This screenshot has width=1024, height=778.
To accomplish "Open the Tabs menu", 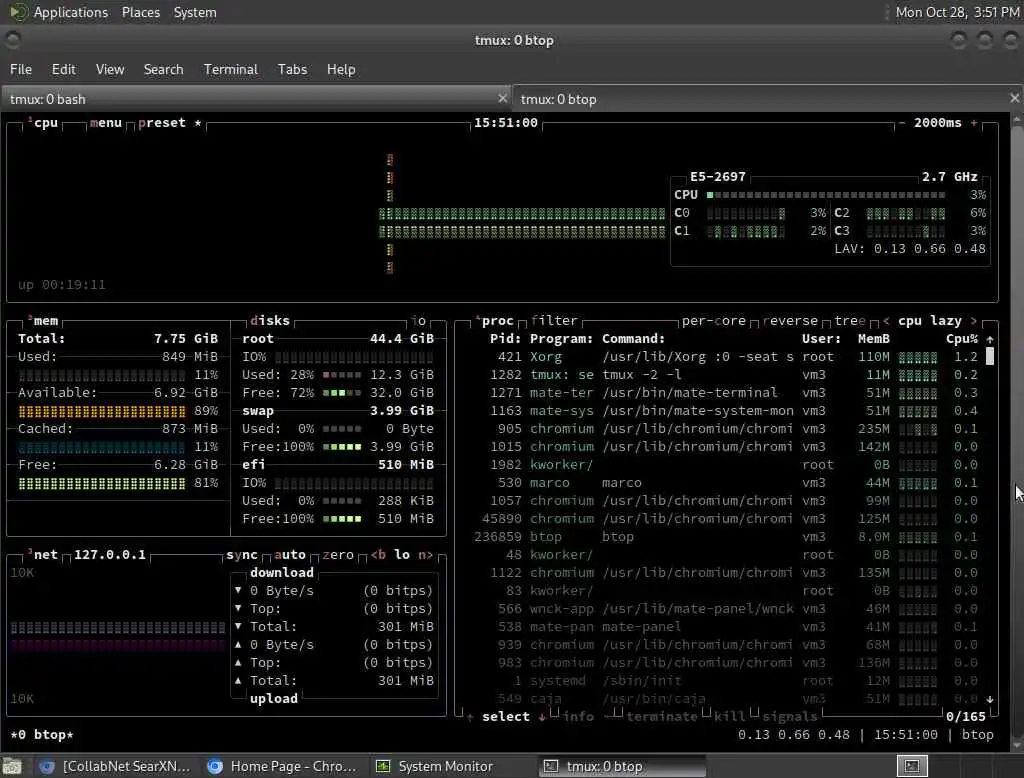I will click(292, 69).
